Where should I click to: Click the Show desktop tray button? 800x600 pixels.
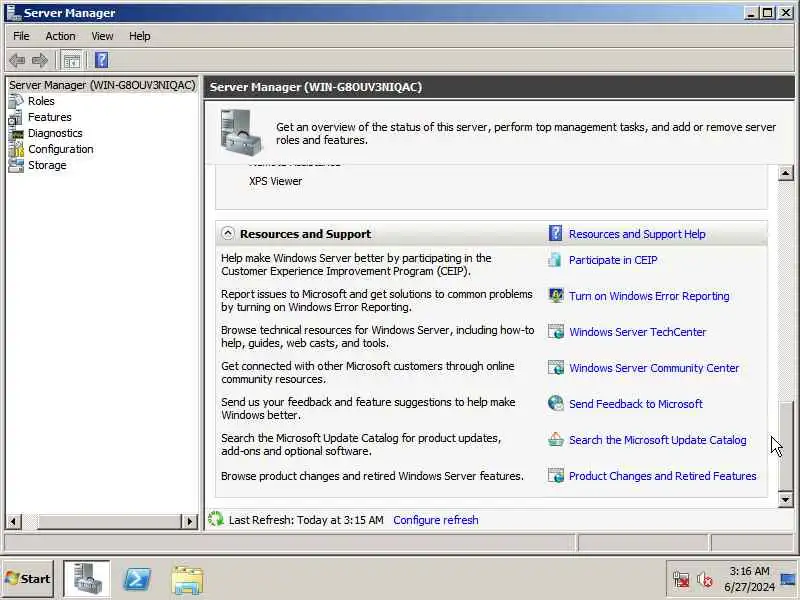pos(788,579)
